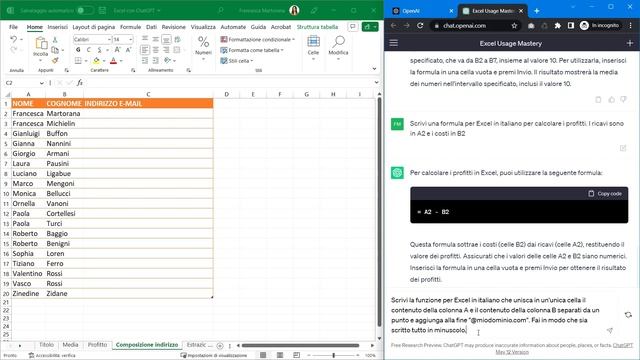The height and width of the screenshot is (360, 640).
Task: Click the cell borders icon
Action: pos(78,61)
